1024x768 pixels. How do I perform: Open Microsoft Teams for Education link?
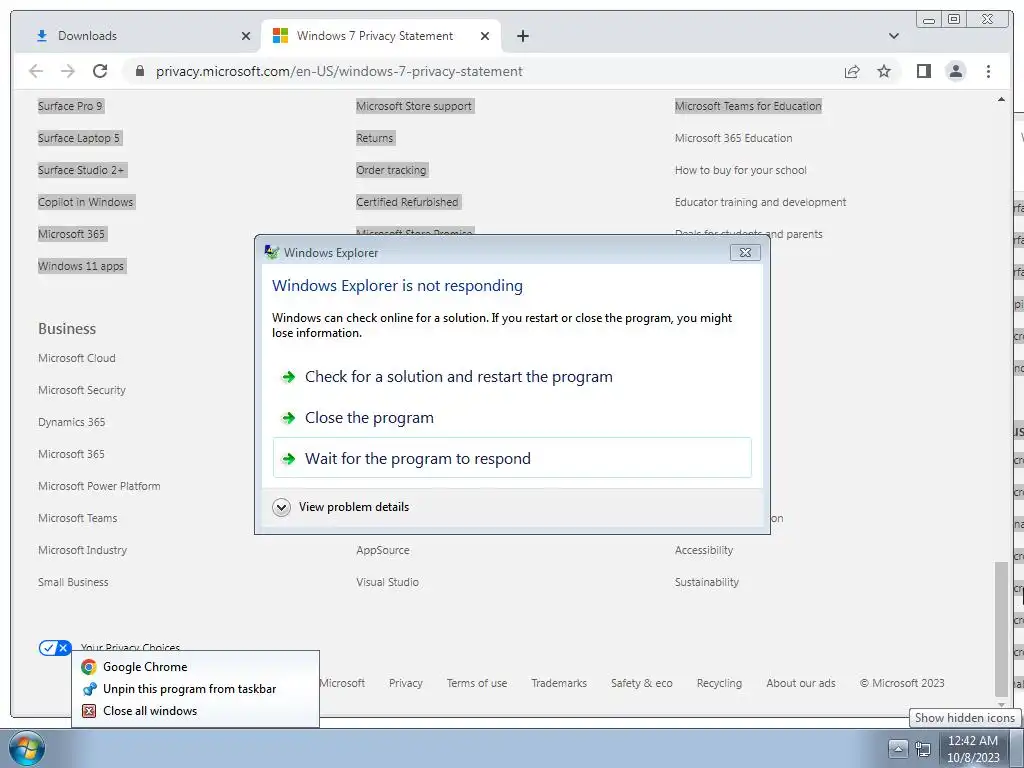(x=748, y=106)
